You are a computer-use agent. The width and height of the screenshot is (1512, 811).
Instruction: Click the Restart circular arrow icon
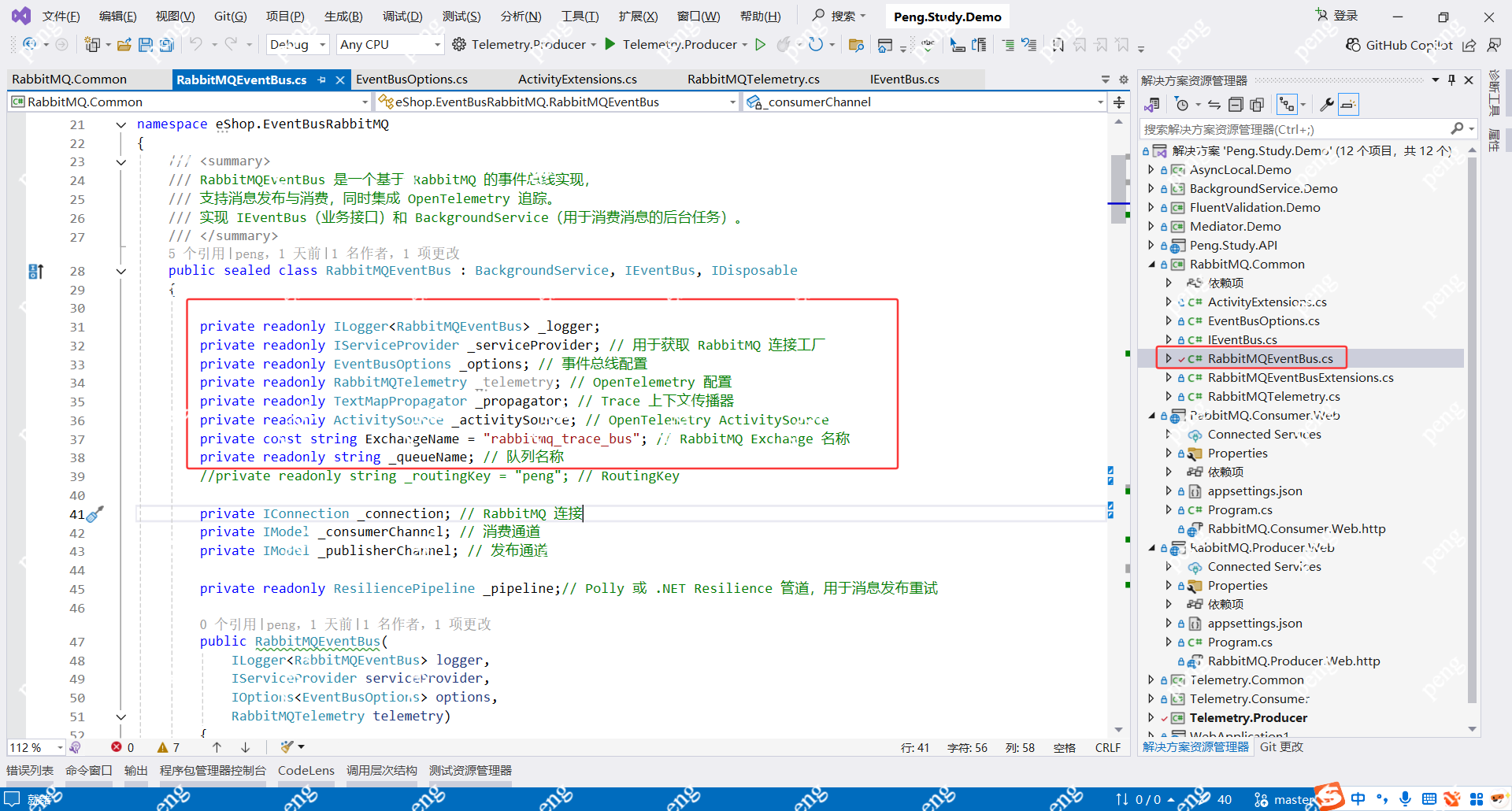click(816, 44)
